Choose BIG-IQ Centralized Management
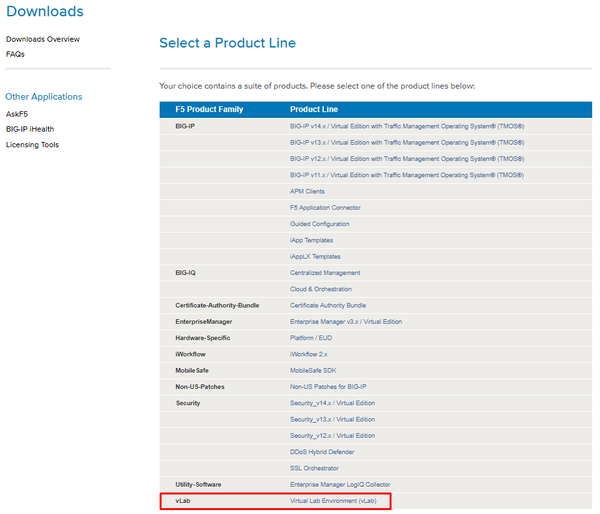 [x=325, y=273]
